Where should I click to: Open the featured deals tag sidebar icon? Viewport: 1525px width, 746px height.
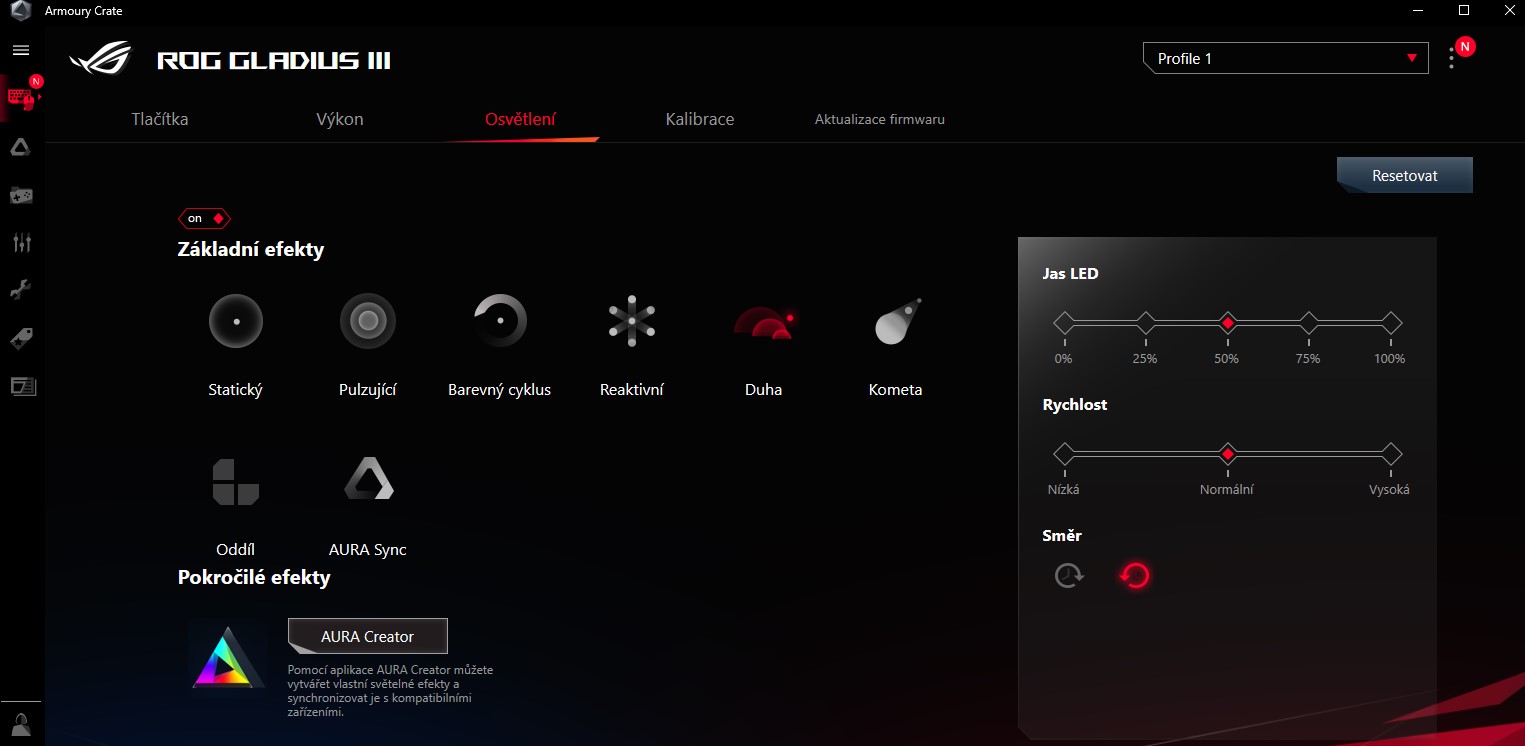(21, 338)
